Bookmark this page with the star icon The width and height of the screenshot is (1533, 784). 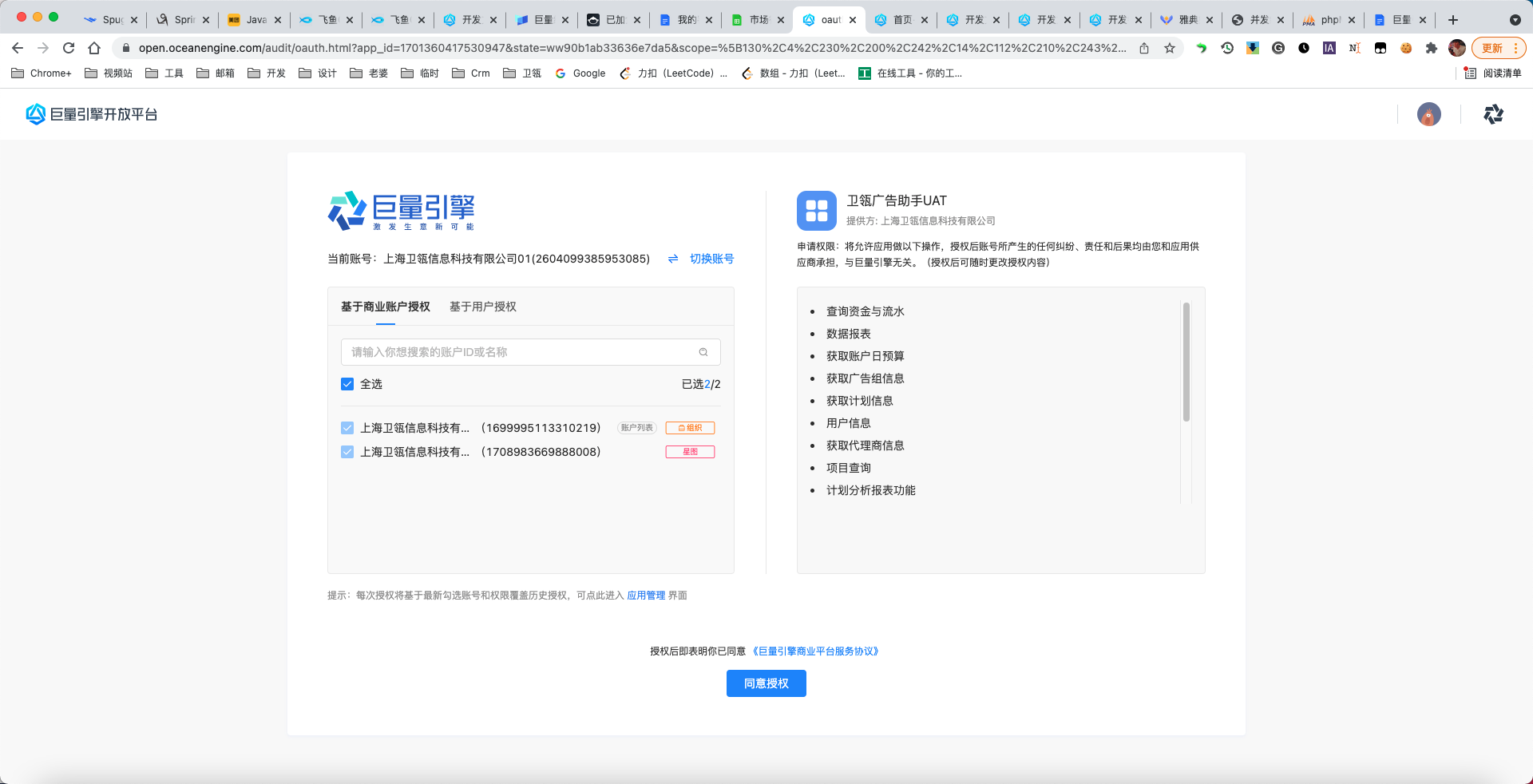coord(1170,48)
